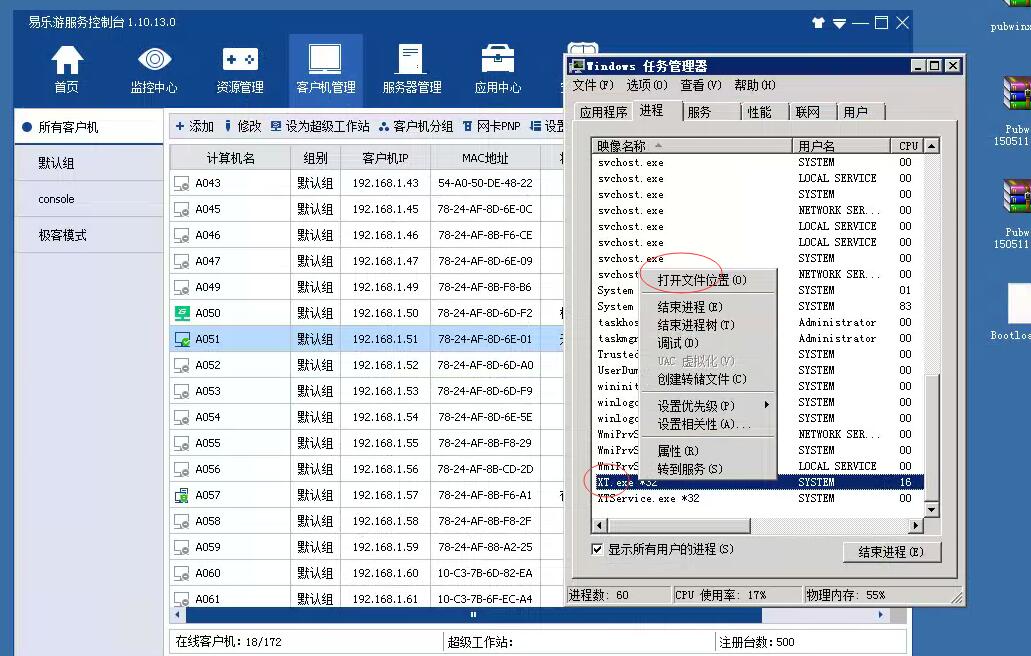
Task: Sort by 客户机IP column header
Action: (385, 158)
